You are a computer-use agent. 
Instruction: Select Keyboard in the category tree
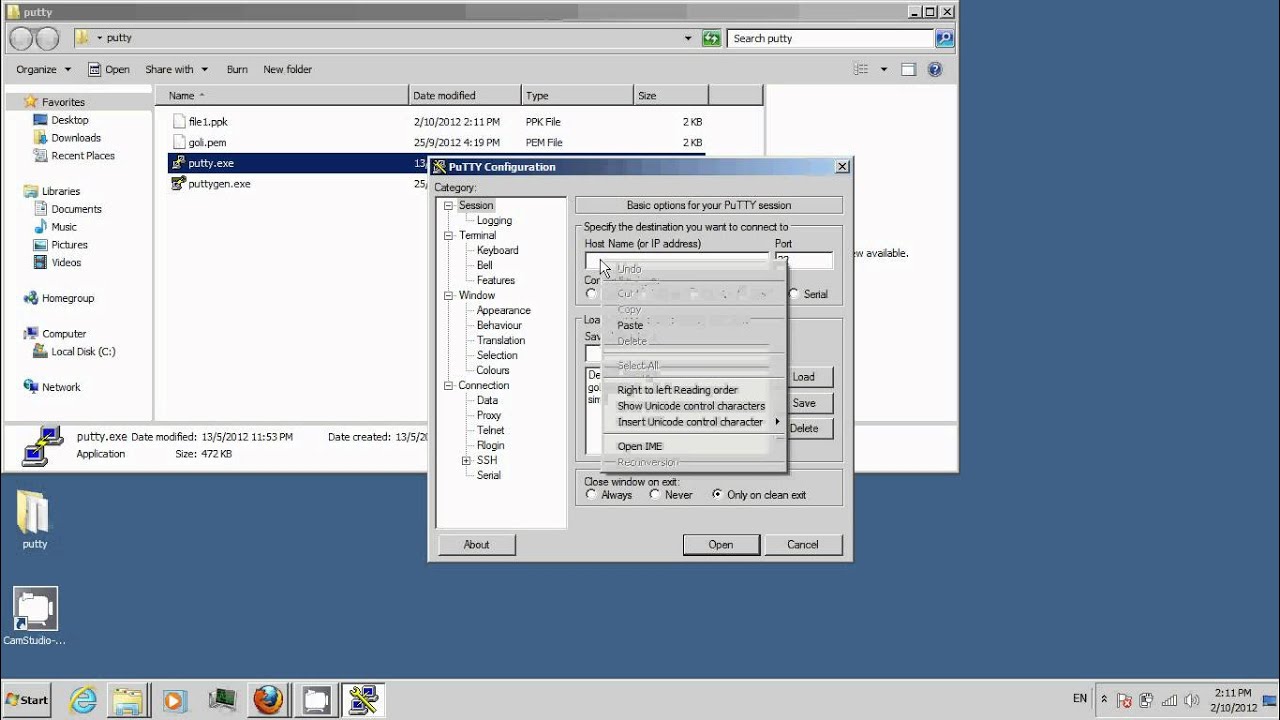(497, 250)
